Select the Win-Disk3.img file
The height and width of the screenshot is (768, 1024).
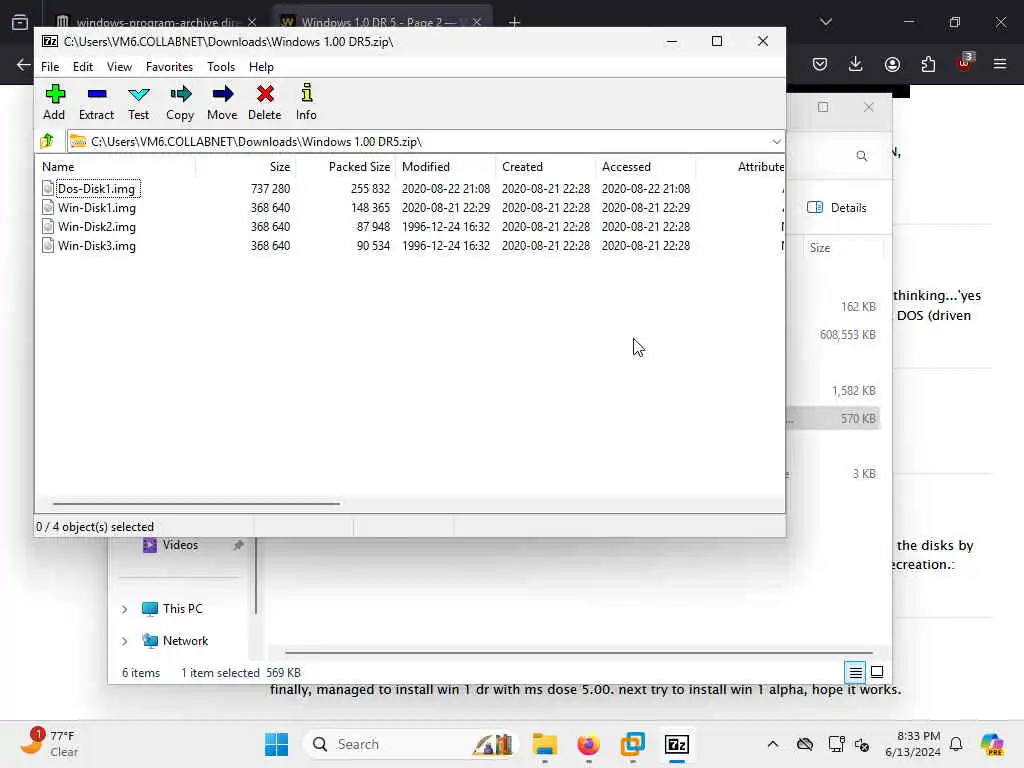(97, 246)
